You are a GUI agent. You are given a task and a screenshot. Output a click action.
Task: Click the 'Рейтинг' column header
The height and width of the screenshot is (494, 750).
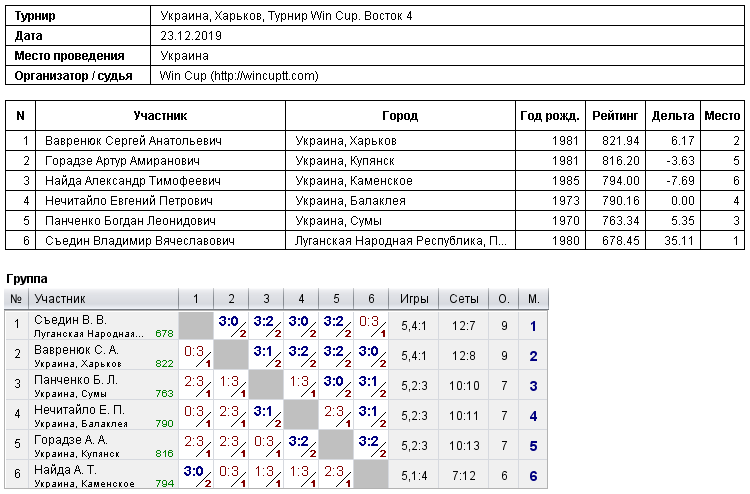click(615, 116)
